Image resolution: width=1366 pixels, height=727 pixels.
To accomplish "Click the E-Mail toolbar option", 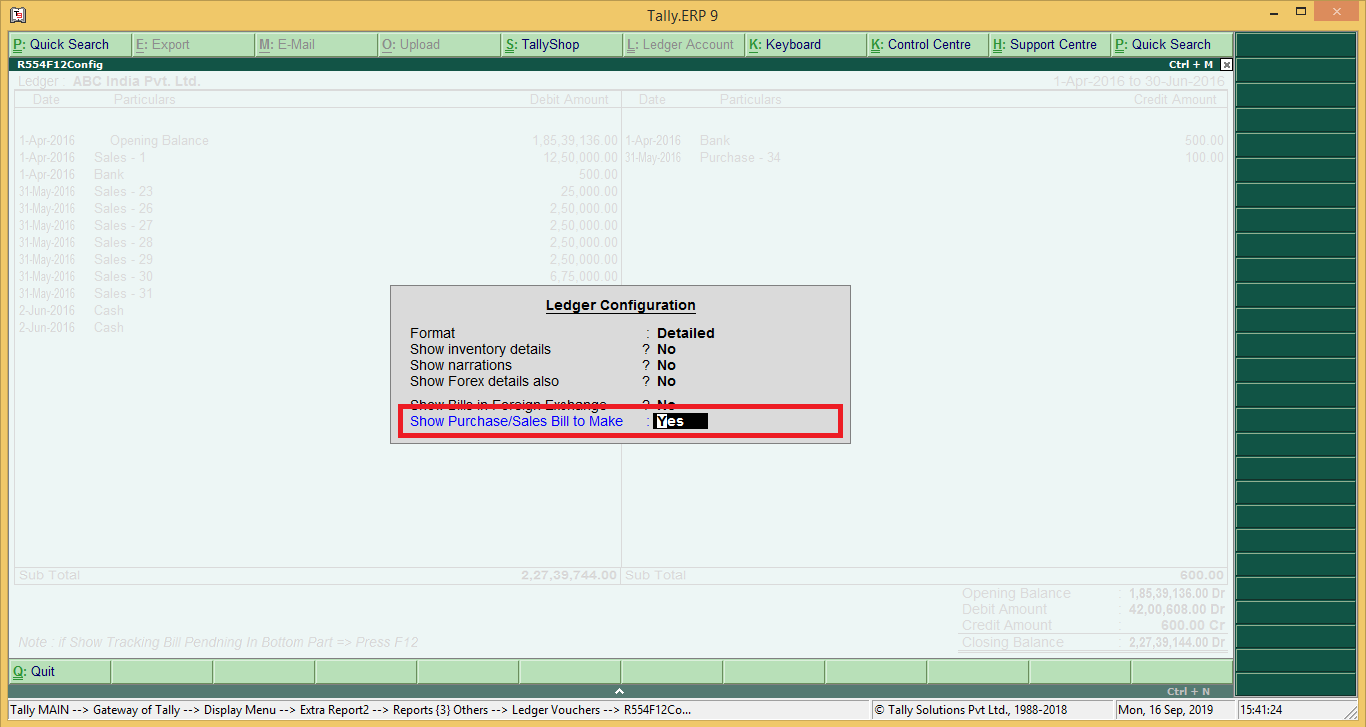I will [x=316, y=45].
